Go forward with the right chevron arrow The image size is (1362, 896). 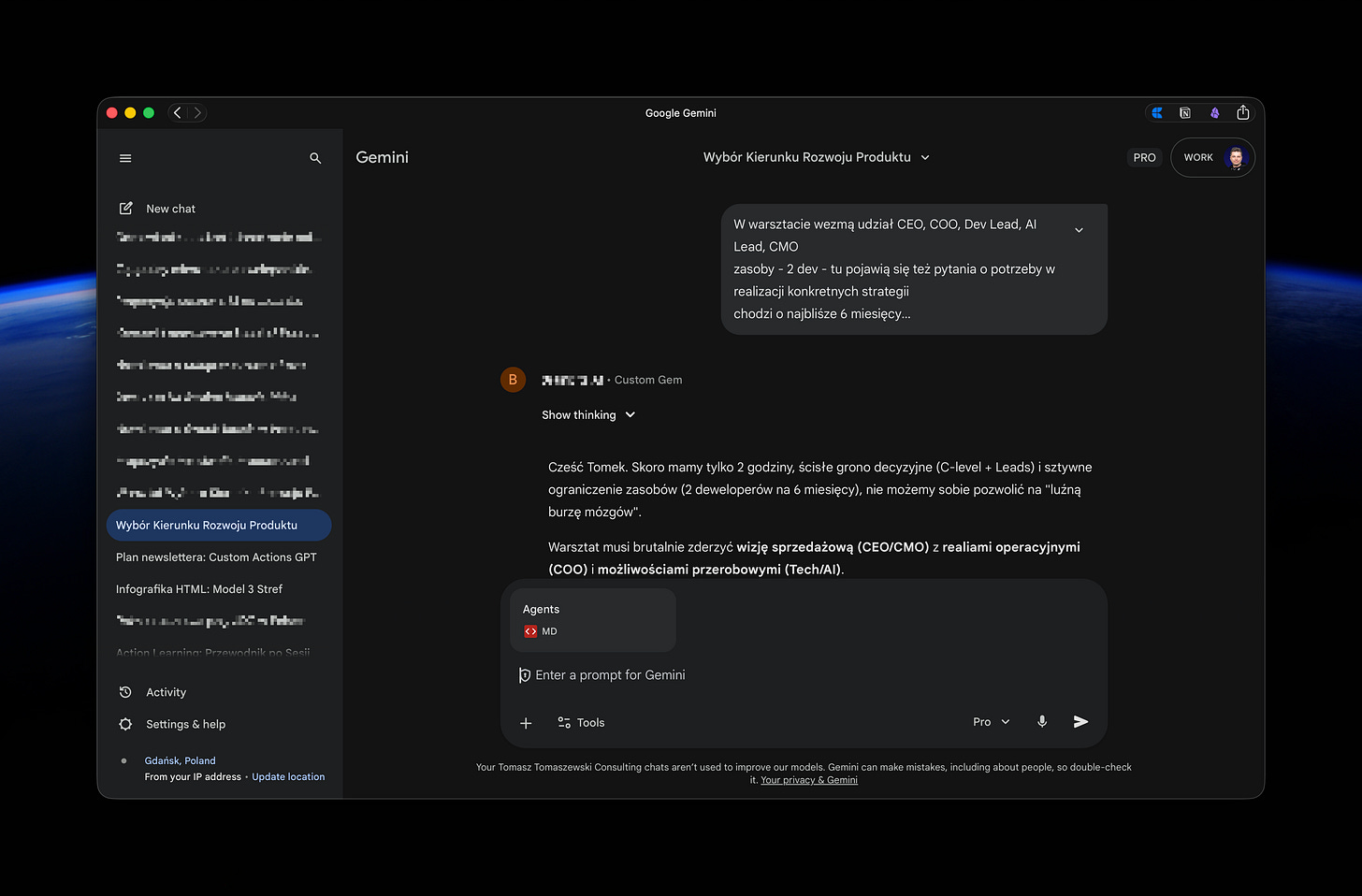197,113
